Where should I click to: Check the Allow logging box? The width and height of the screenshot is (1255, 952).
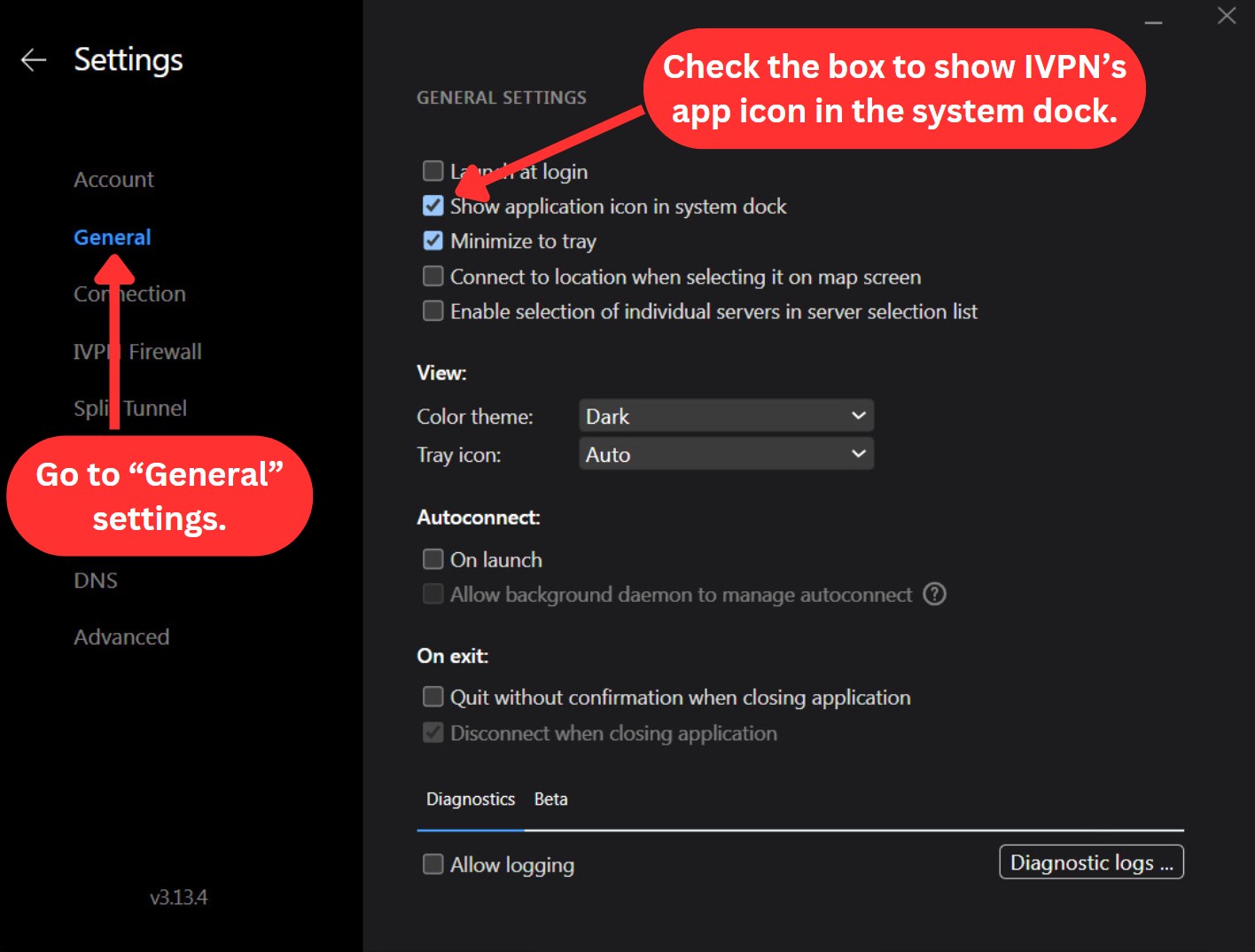point(433,863)
